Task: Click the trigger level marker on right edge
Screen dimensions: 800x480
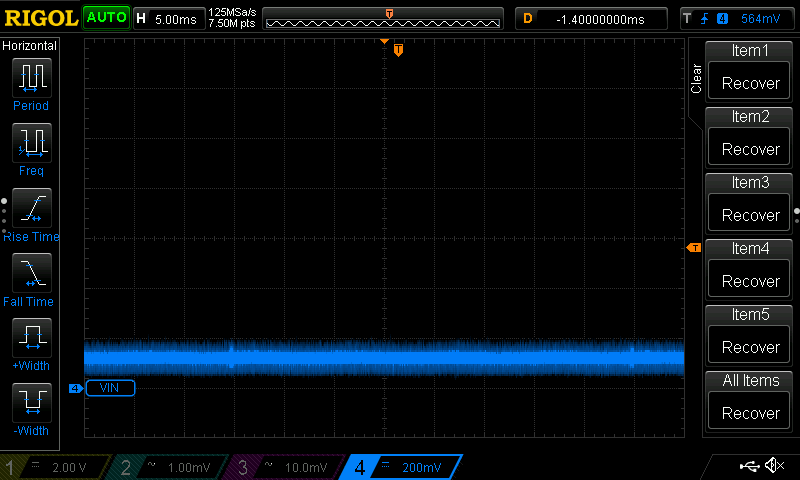Action: [x=694, y=248]
